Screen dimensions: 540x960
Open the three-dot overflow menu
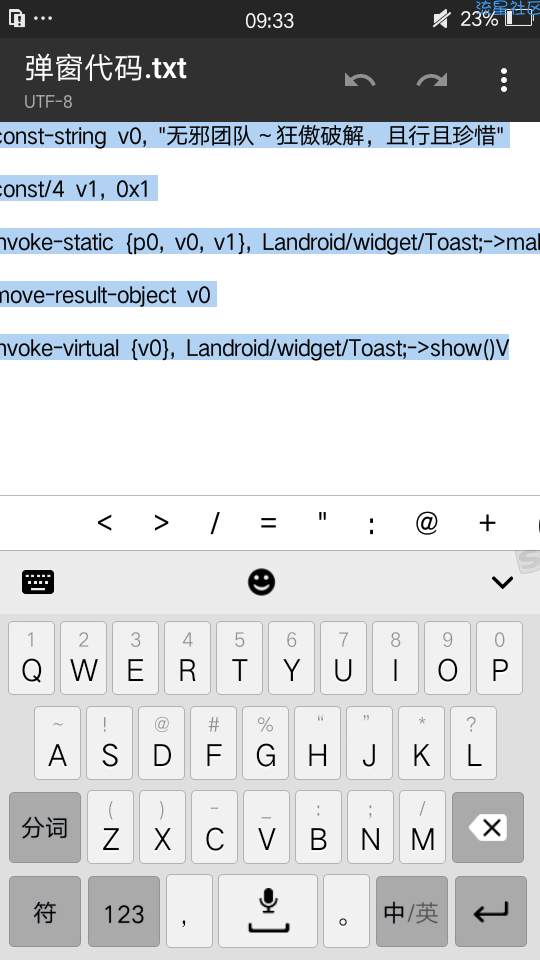pyautogui.click(x=503, y=80)
